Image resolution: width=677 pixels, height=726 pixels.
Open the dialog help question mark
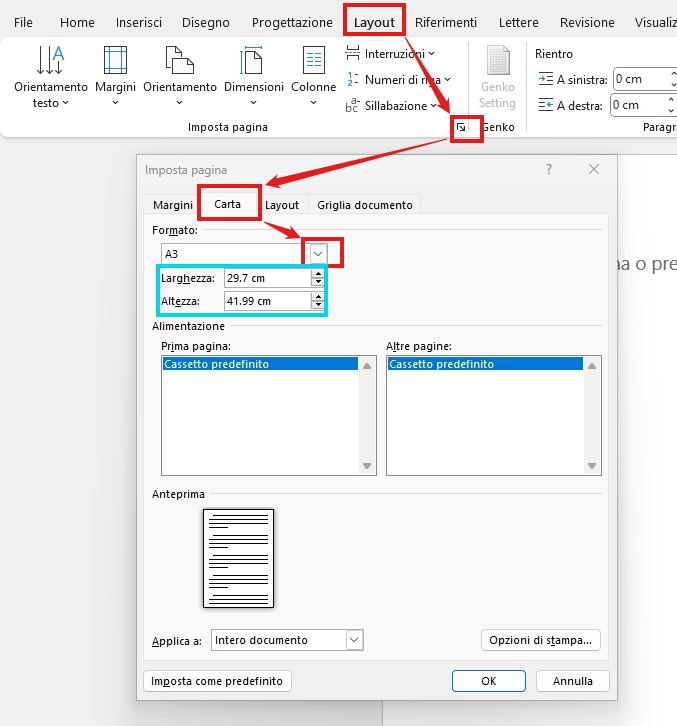549,169
